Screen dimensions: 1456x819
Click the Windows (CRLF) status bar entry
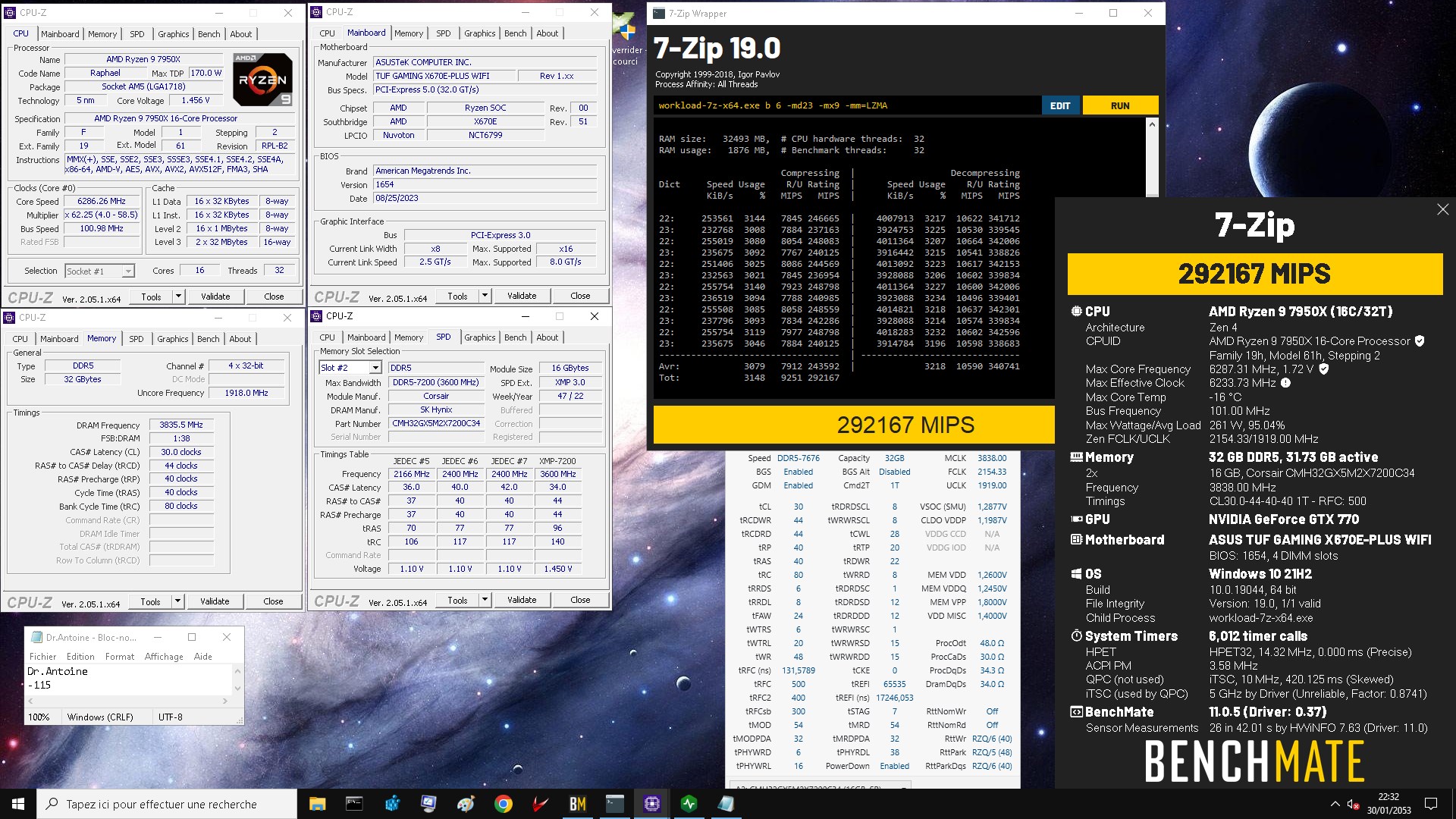click(100, 717)
